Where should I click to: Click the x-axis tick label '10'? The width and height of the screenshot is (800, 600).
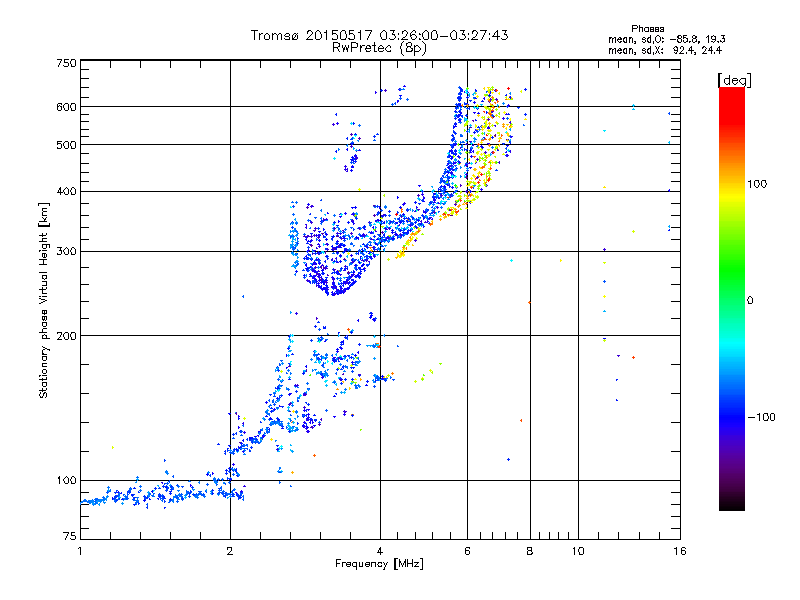pos(578,551)
